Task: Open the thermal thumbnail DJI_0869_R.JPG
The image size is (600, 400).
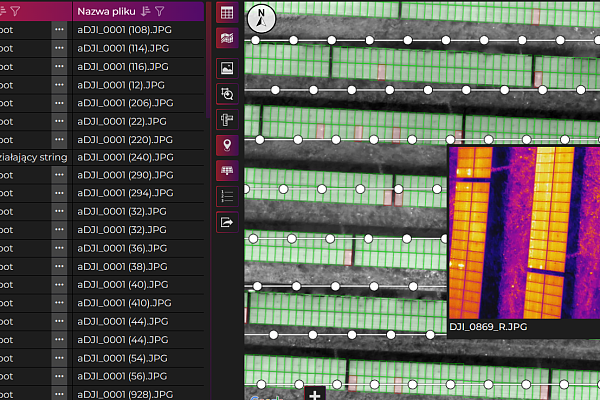Action: point(524,233)
